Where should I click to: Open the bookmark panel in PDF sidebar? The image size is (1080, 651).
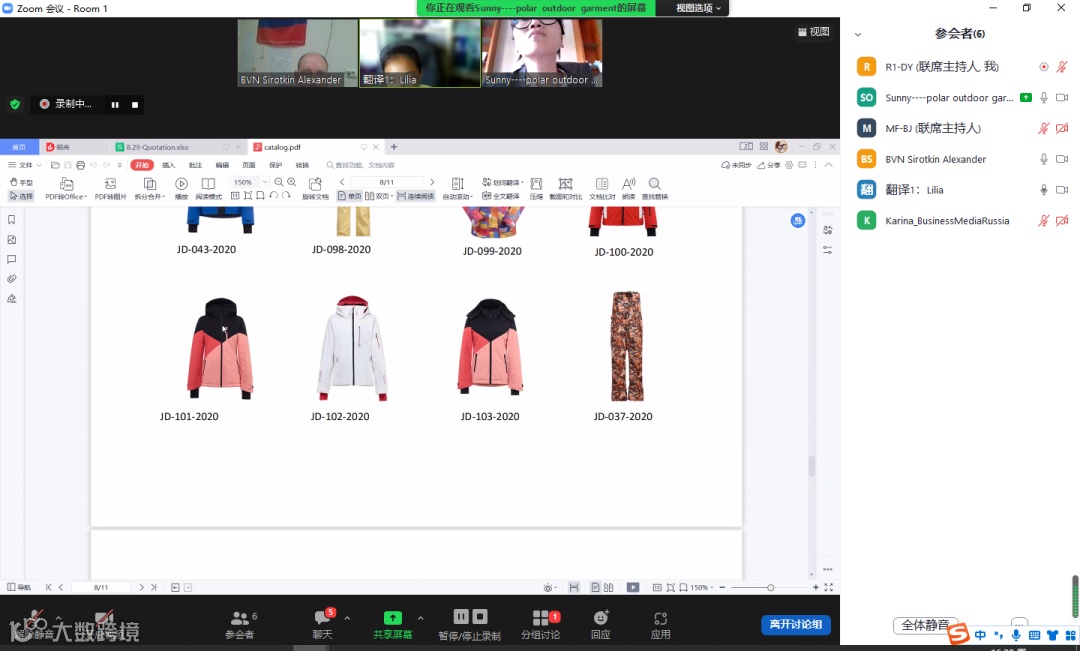(x=11, y=220)
